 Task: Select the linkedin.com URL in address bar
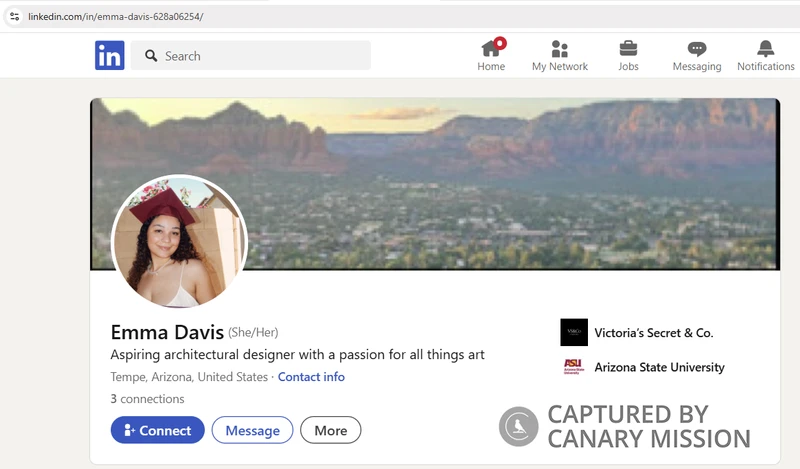tap(116, 16)
